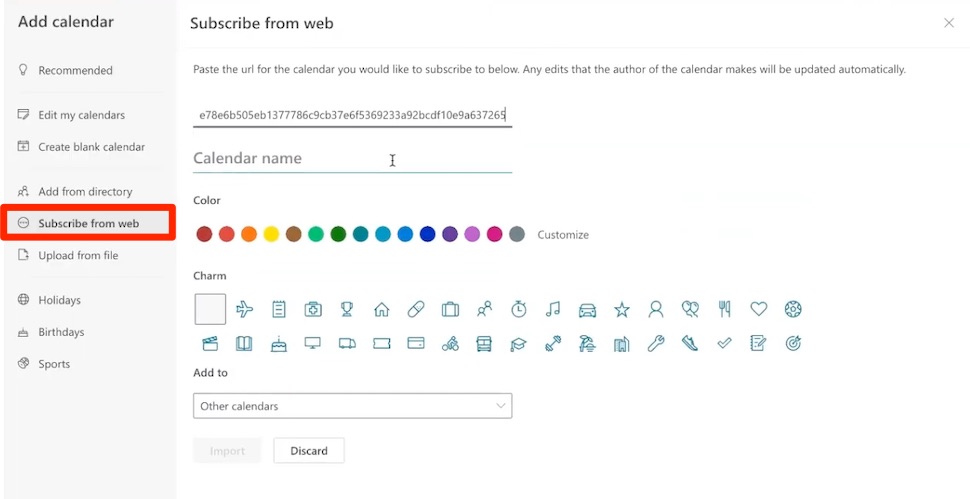Viewport: 970px width, 499px height.
Task: Open Add from directory
Action: [85, 191]
